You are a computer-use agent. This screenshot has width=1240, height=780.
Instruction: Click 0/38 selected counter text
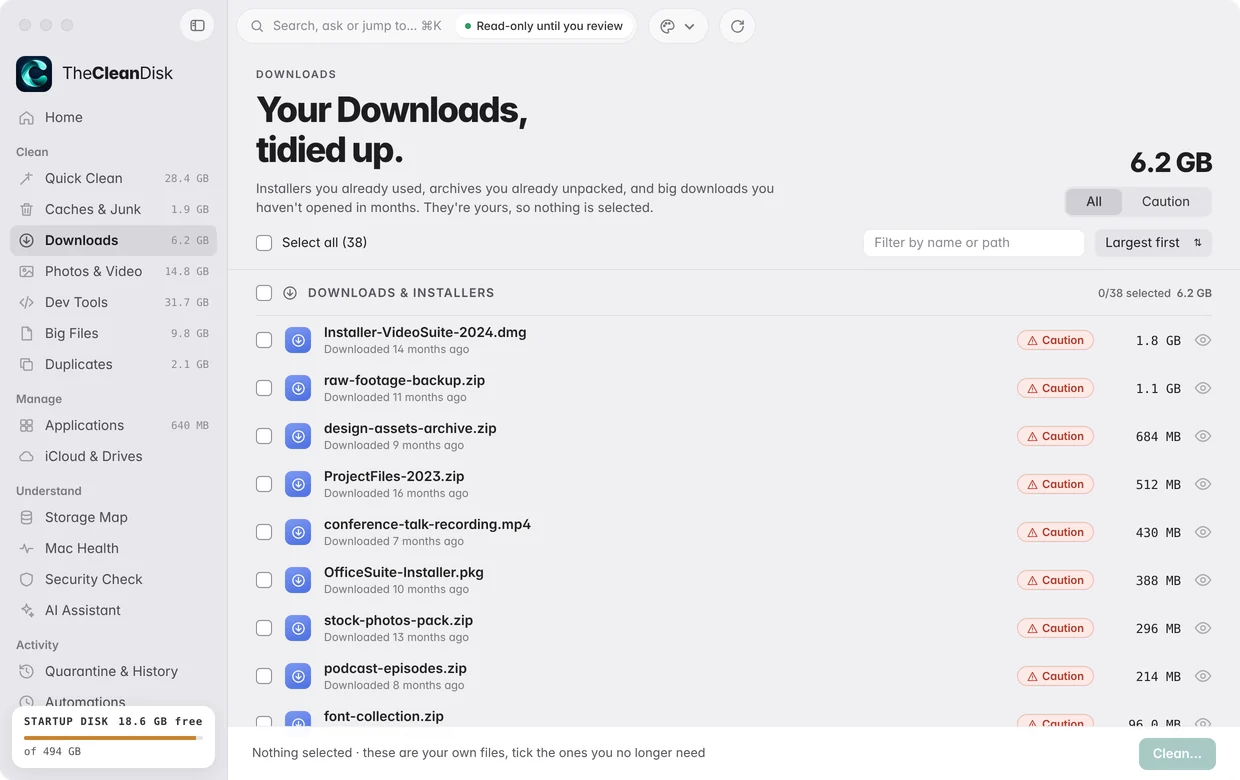[x=1134, y=293]
